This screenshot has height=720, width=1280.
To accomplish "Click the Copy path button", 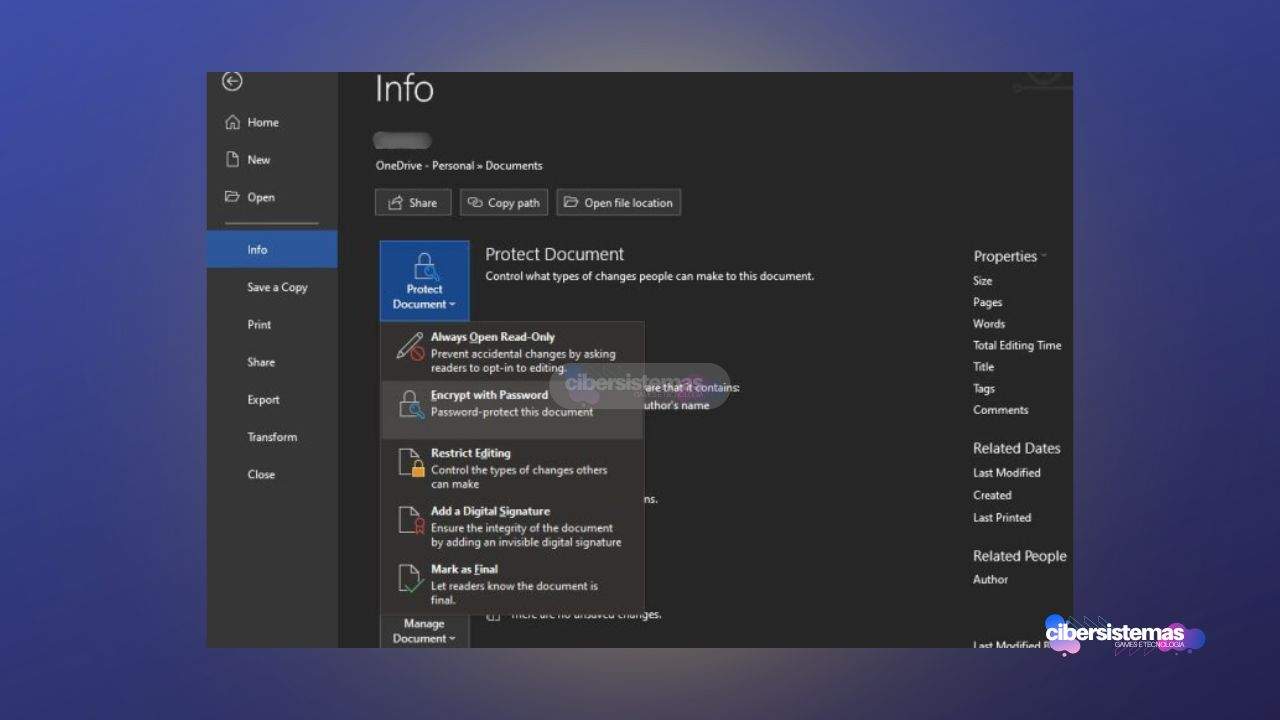I will (x=504, y=203).
